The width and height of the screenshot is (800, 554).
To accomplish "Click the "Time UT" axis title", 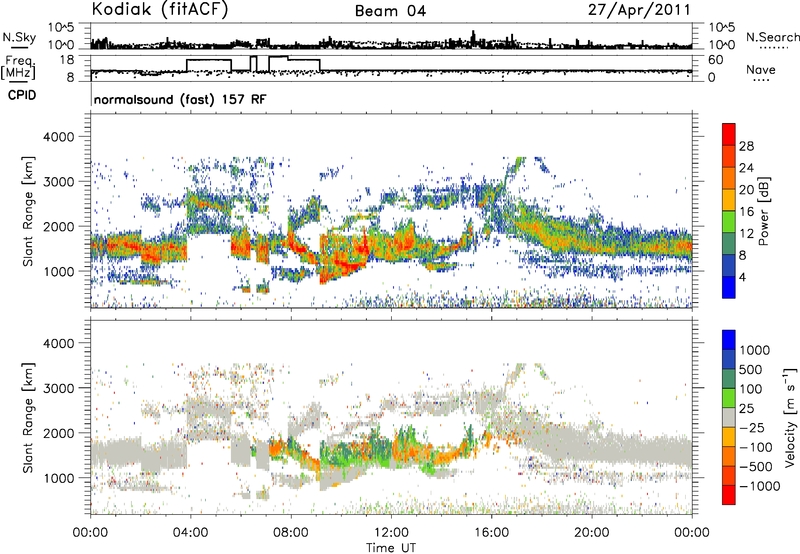I will pos(391,548).
